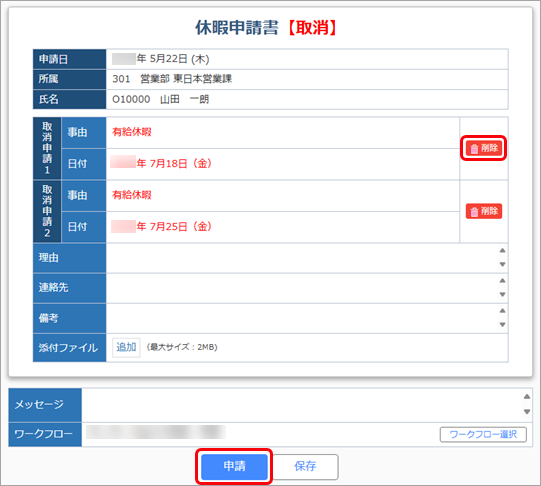Image resolution: width=541 pixels, height=486 pixels.
Task: Click the 取消申請1 row header
Action: [47, 148]
